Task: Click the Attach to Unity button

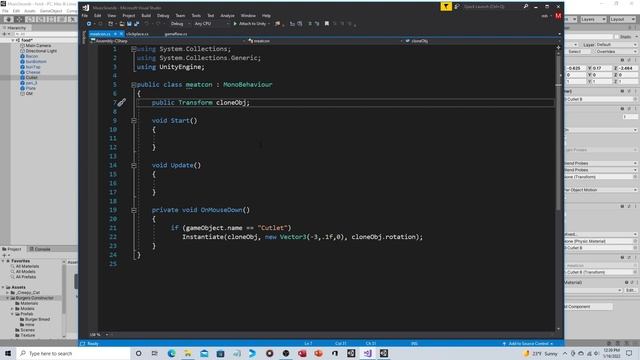Action: click(x=251, y=24)
